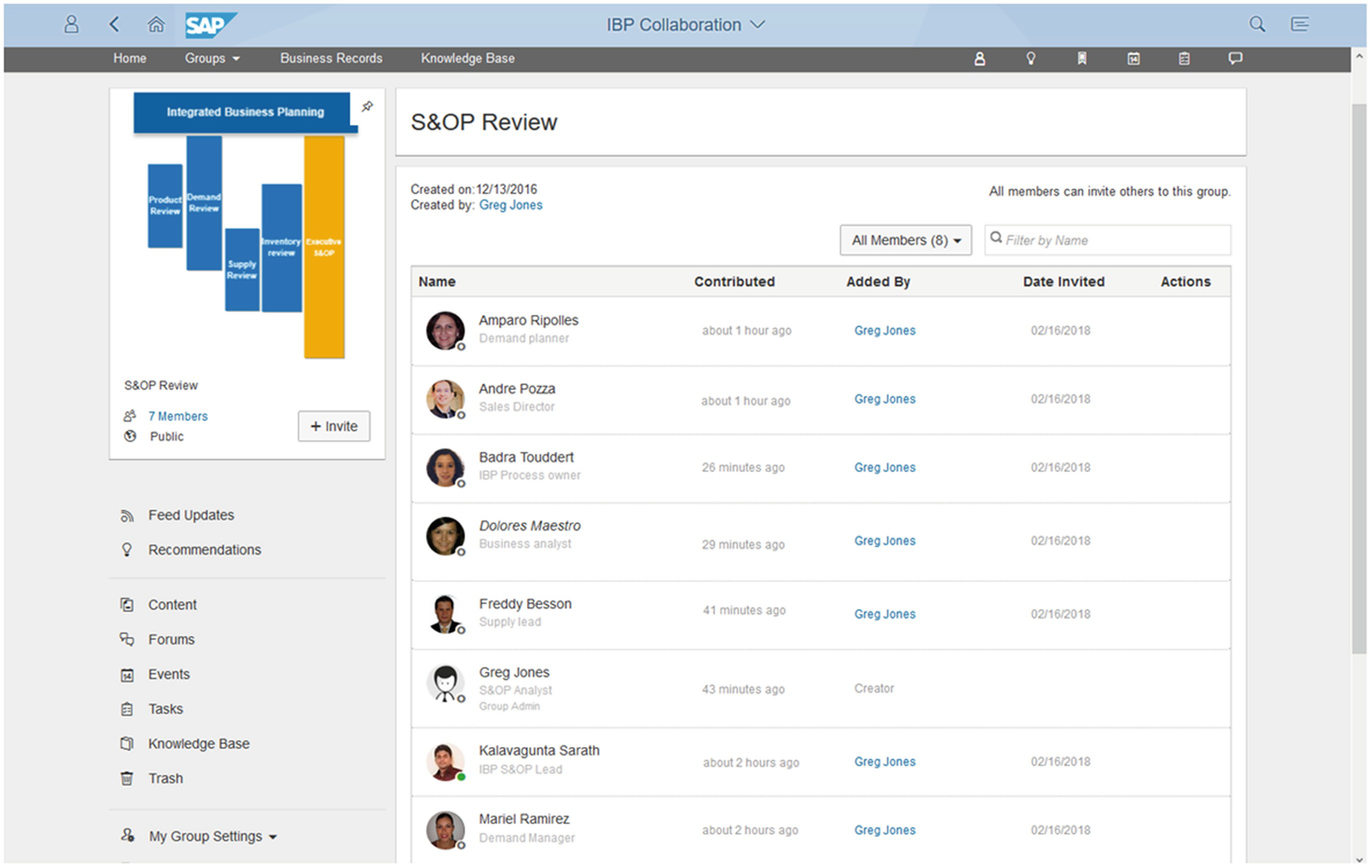Open the Knowledge Base tab
Image resolution: width=1370 pixels, height=867 pixels.
pyautogui.click(x=467, y=59)
